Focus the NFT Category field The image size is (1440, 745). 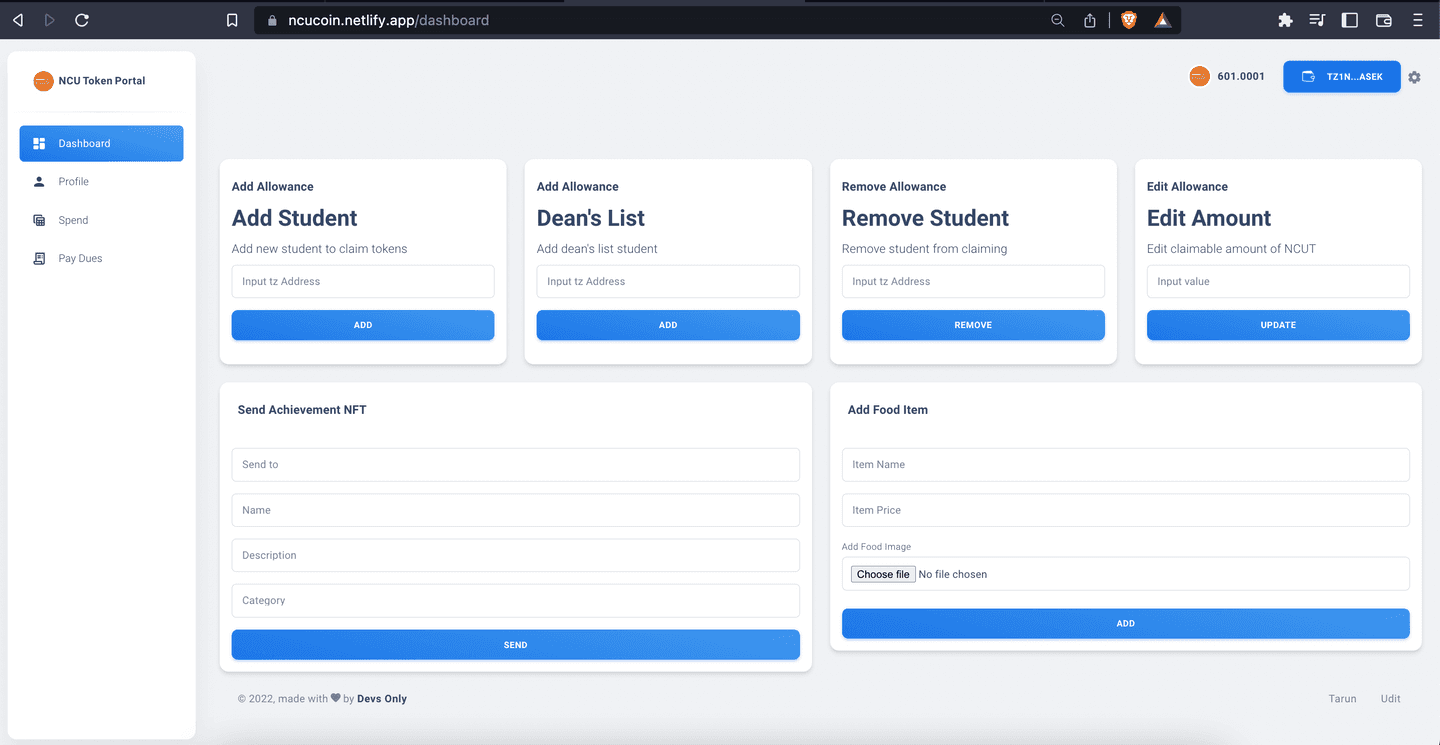click(x=516, y=600)
